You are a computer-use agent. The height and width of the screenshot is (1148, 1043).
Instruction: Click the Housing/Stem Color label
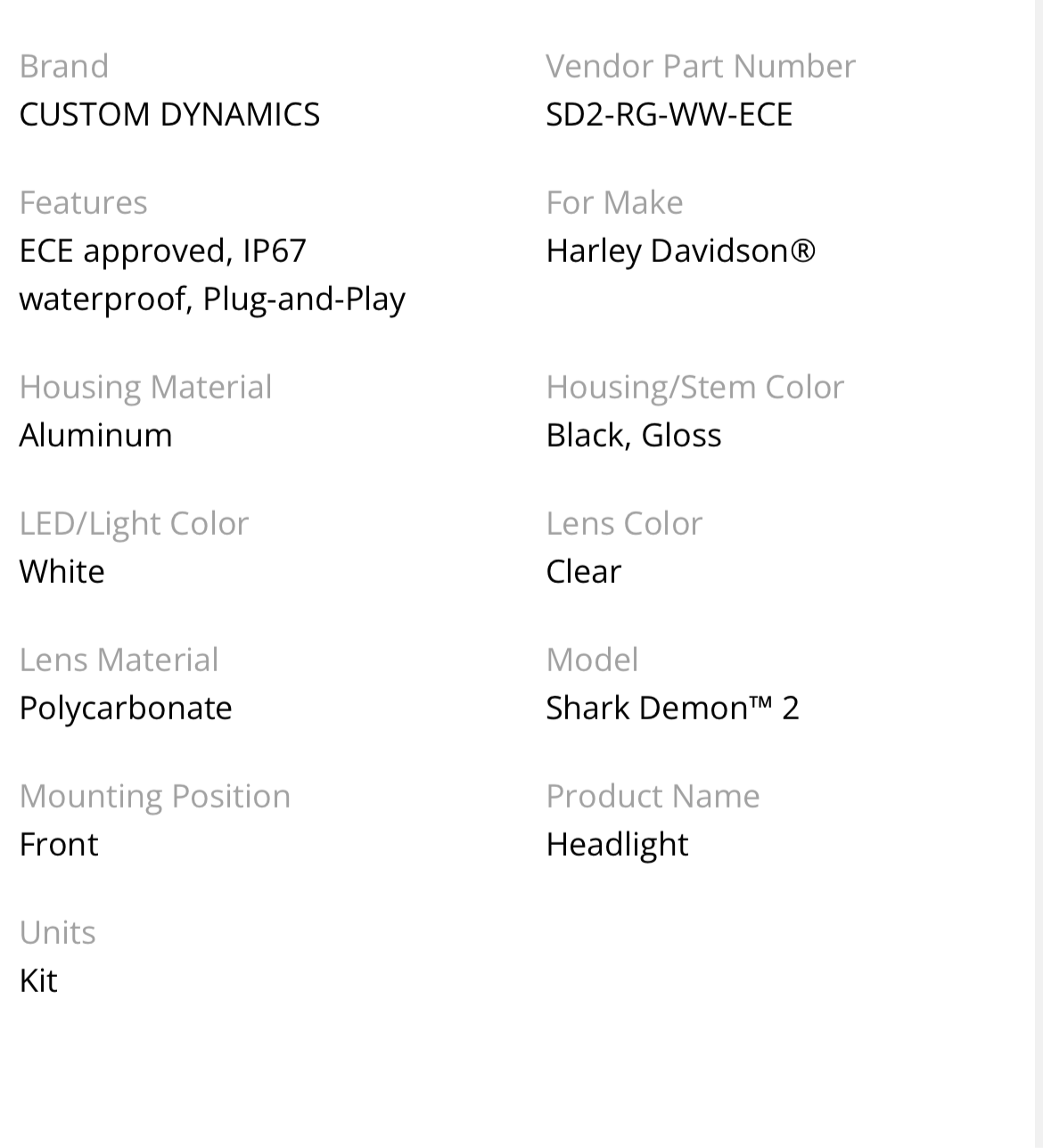point(694,387)
